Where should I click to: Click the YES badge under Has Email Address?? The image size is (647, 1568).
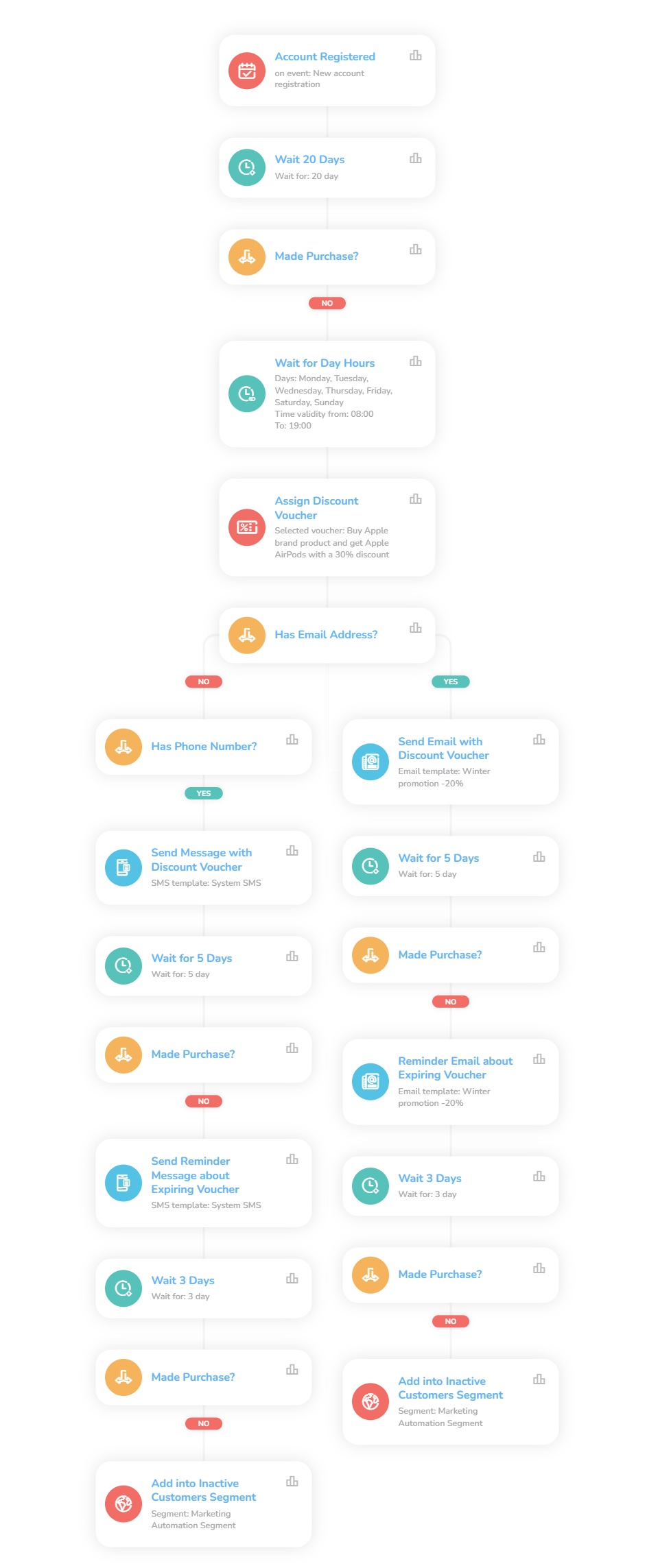click(451, 682)
